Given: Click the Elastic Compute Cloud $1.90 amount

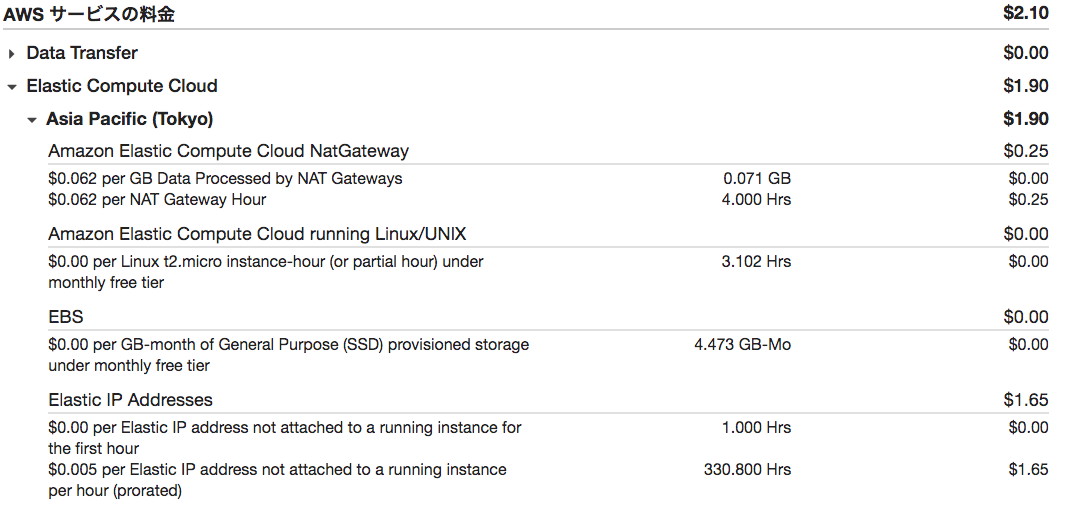Looking at the screenshot, I should [x=1026, y=86].
